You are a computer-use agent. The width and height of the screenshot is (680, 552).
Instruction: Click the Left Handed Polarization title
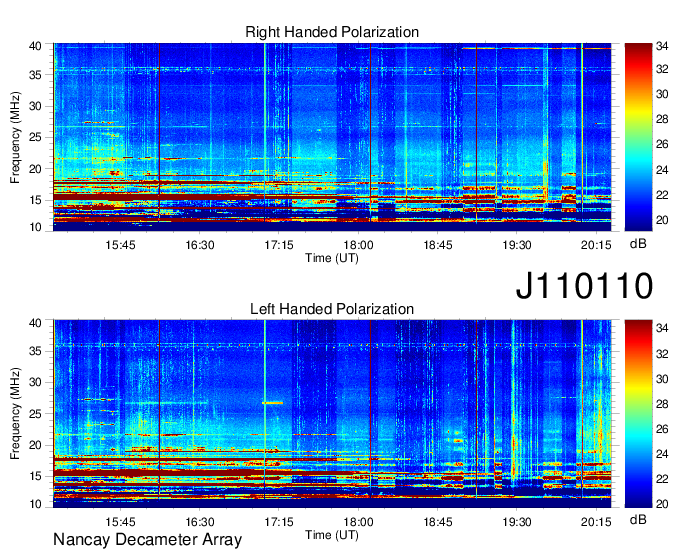click(332, 309)
